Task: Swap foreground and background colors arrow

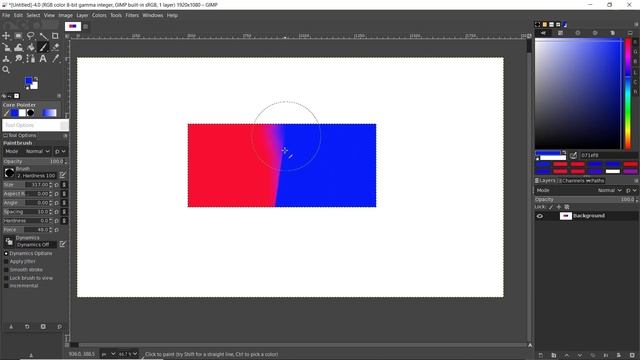Action: [x=36, y=79]
